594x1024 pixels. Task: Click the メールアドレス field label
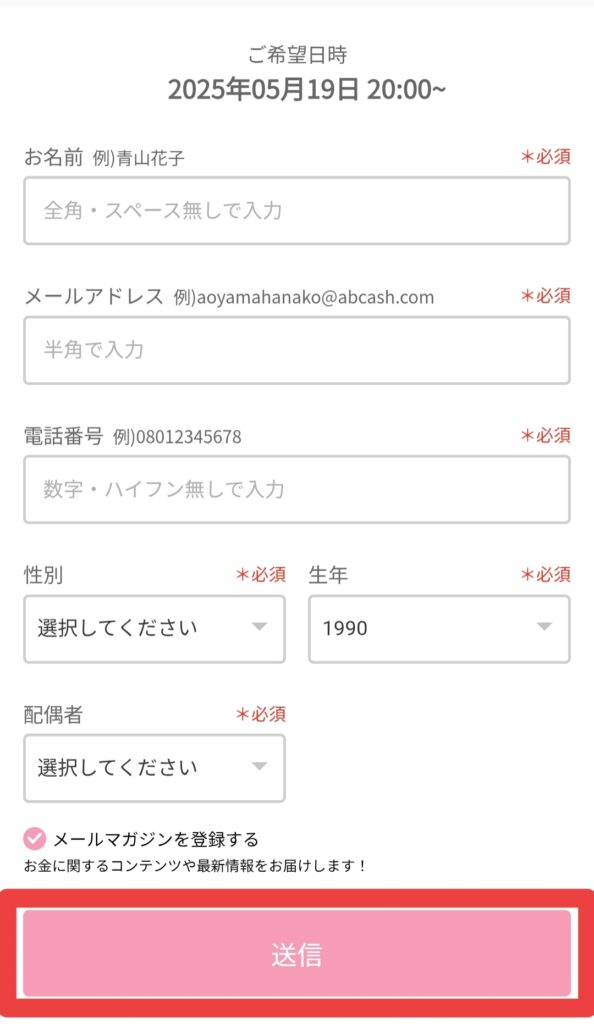pyautogui.click(x=94, y=296)
